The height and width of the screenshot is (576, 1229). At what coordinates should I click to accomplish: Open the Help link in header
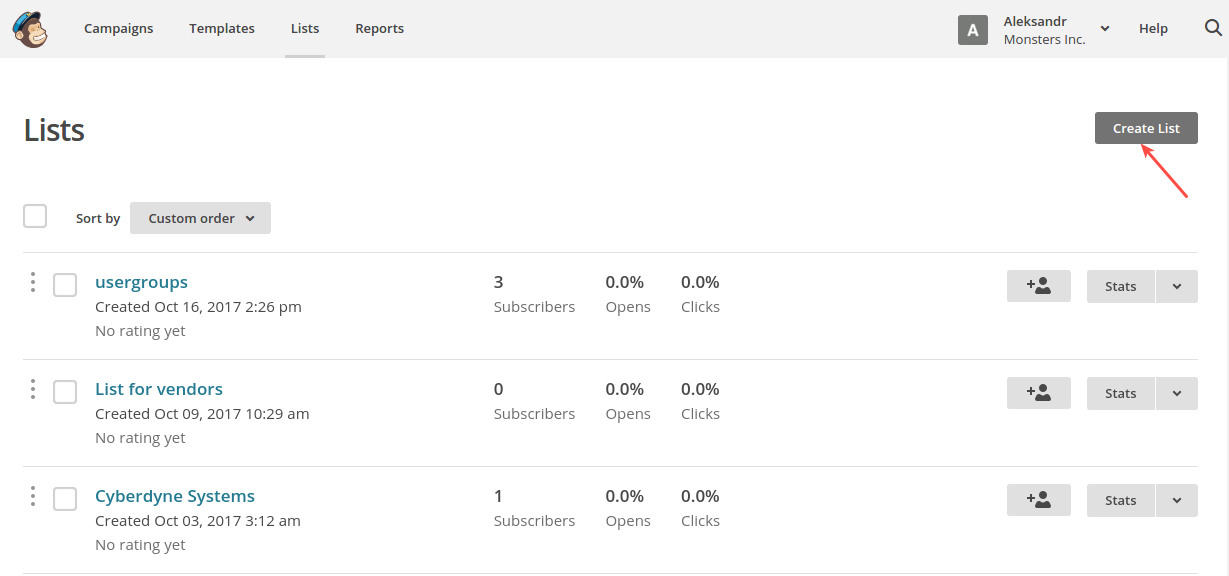coord(1153,28)
